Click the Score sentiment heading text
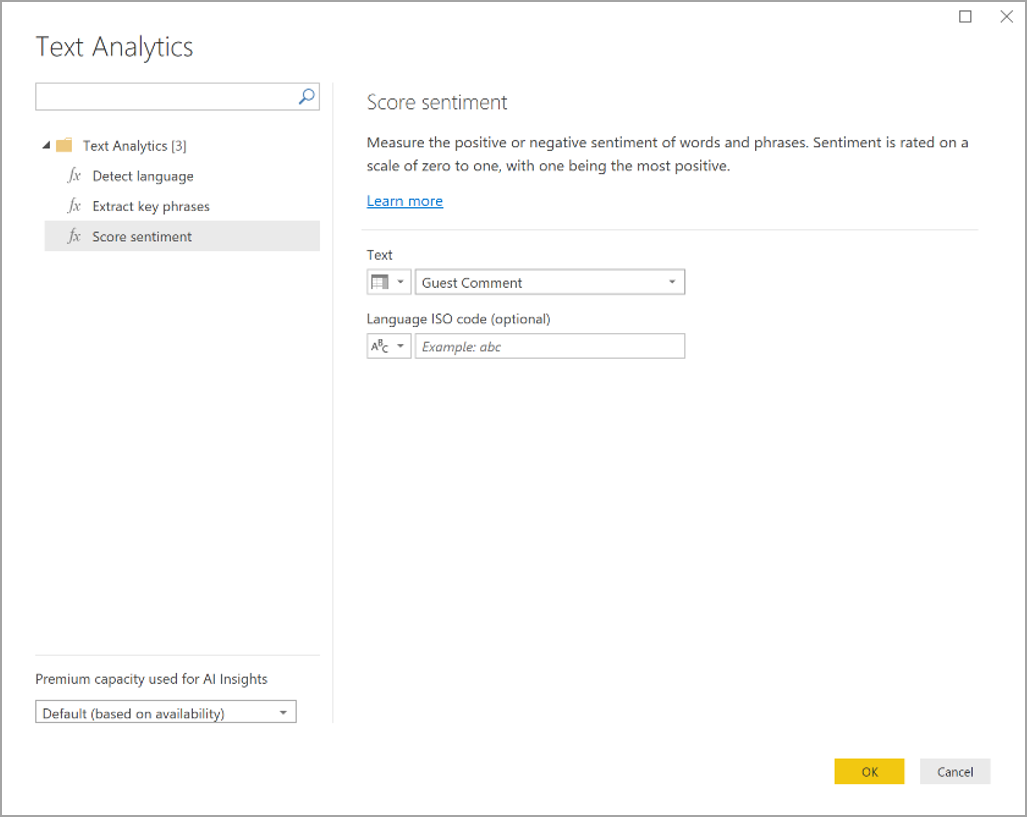 (x=437, y=102)
